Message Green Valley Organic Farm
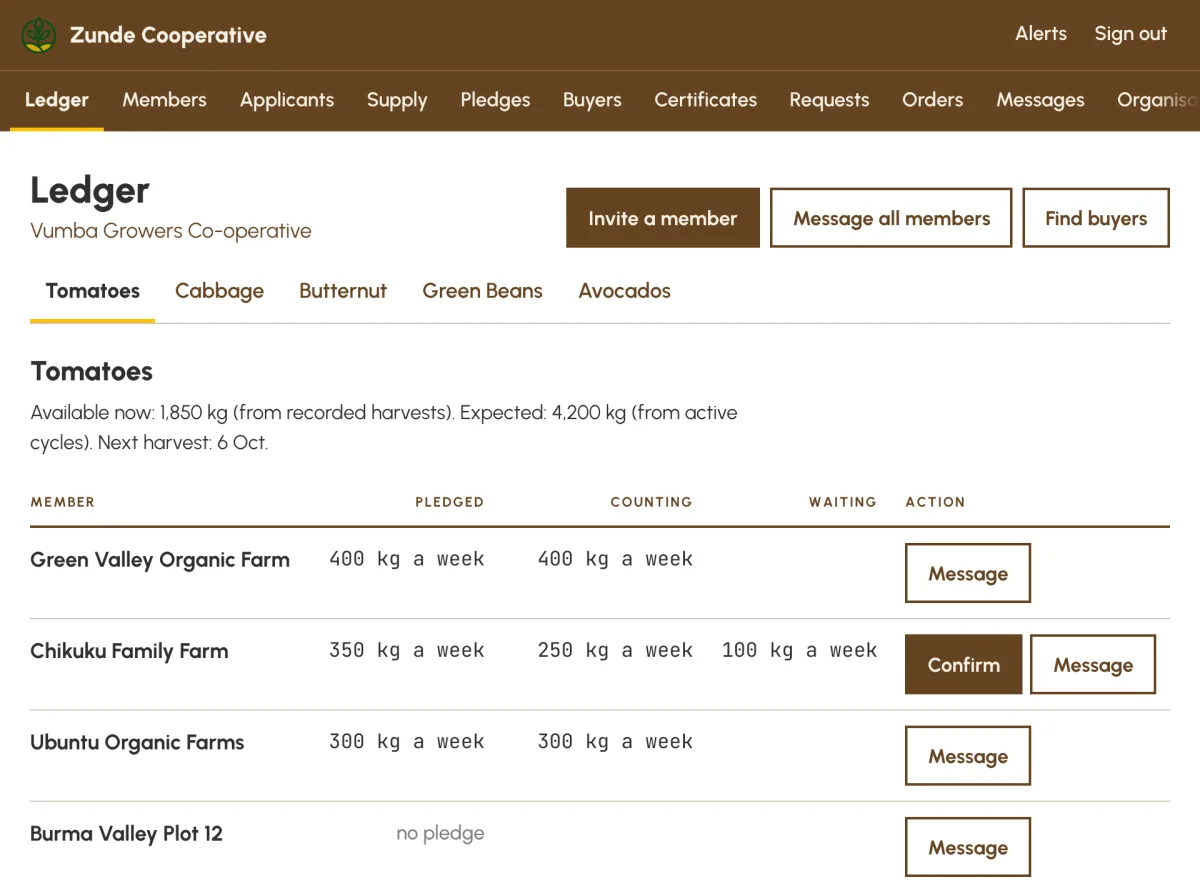The width and height of the screenshot is (1200, 892). click(x=968, y=573)
